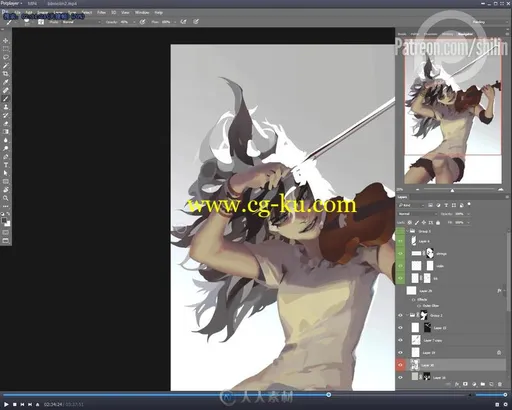Select the Horizontal Type tool

(6, 165)
